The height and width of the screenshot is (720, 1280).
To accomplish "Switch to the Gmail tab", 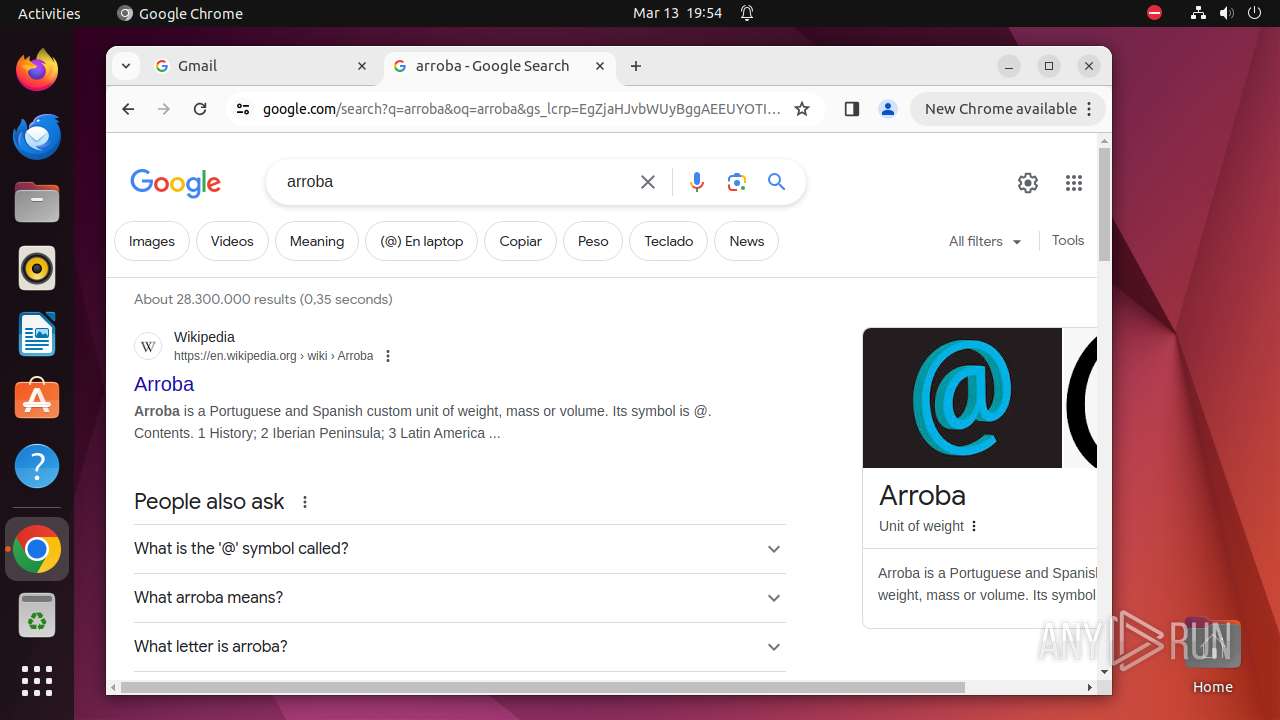I will (x=261, y=66).
